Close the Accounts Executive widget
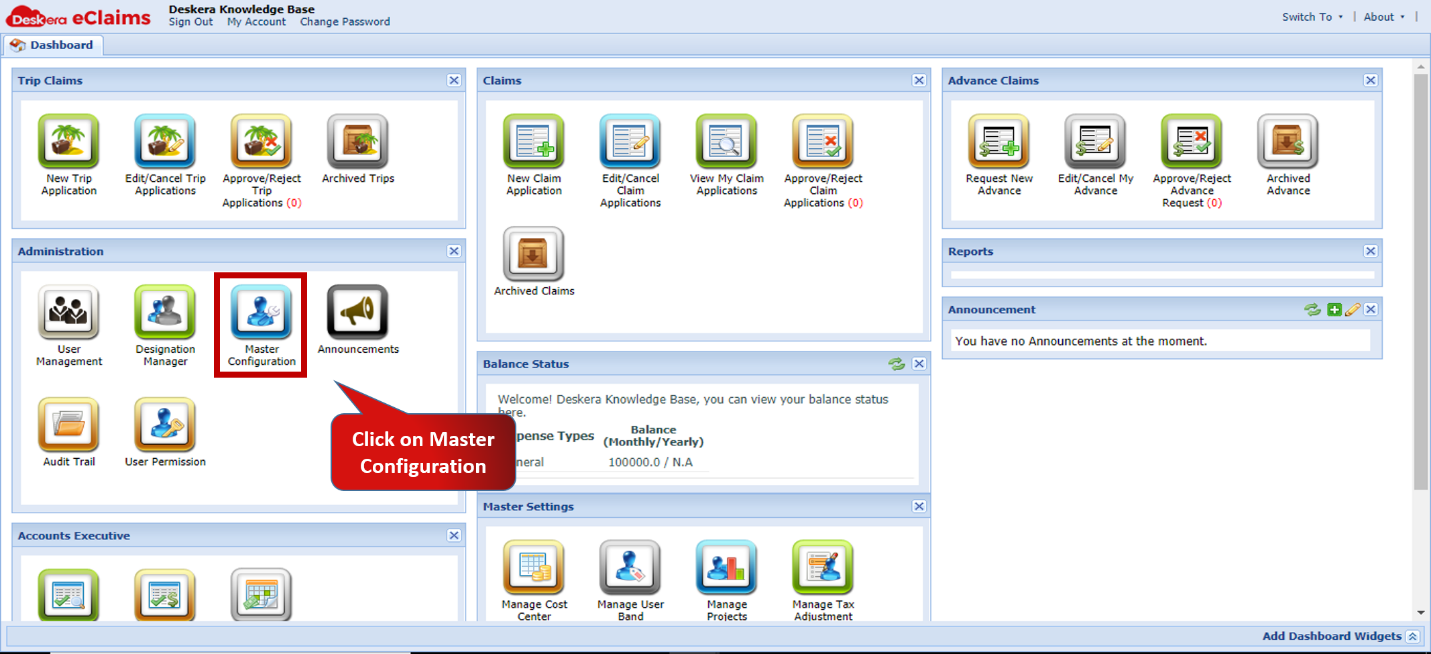Screen dimensions: 1431x654 point(454,536)
